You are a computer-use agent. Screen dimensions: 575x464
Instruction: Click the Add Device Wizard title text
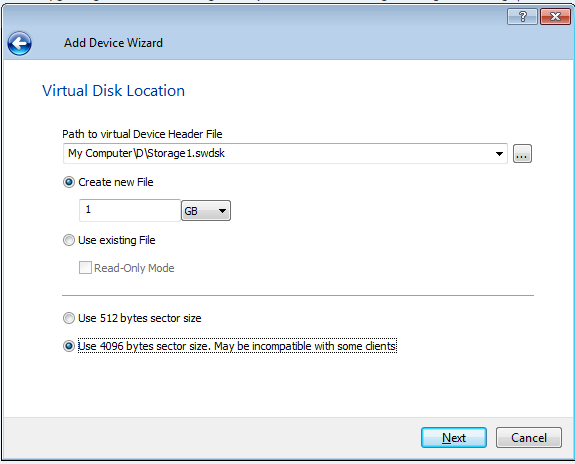[113, 43]
